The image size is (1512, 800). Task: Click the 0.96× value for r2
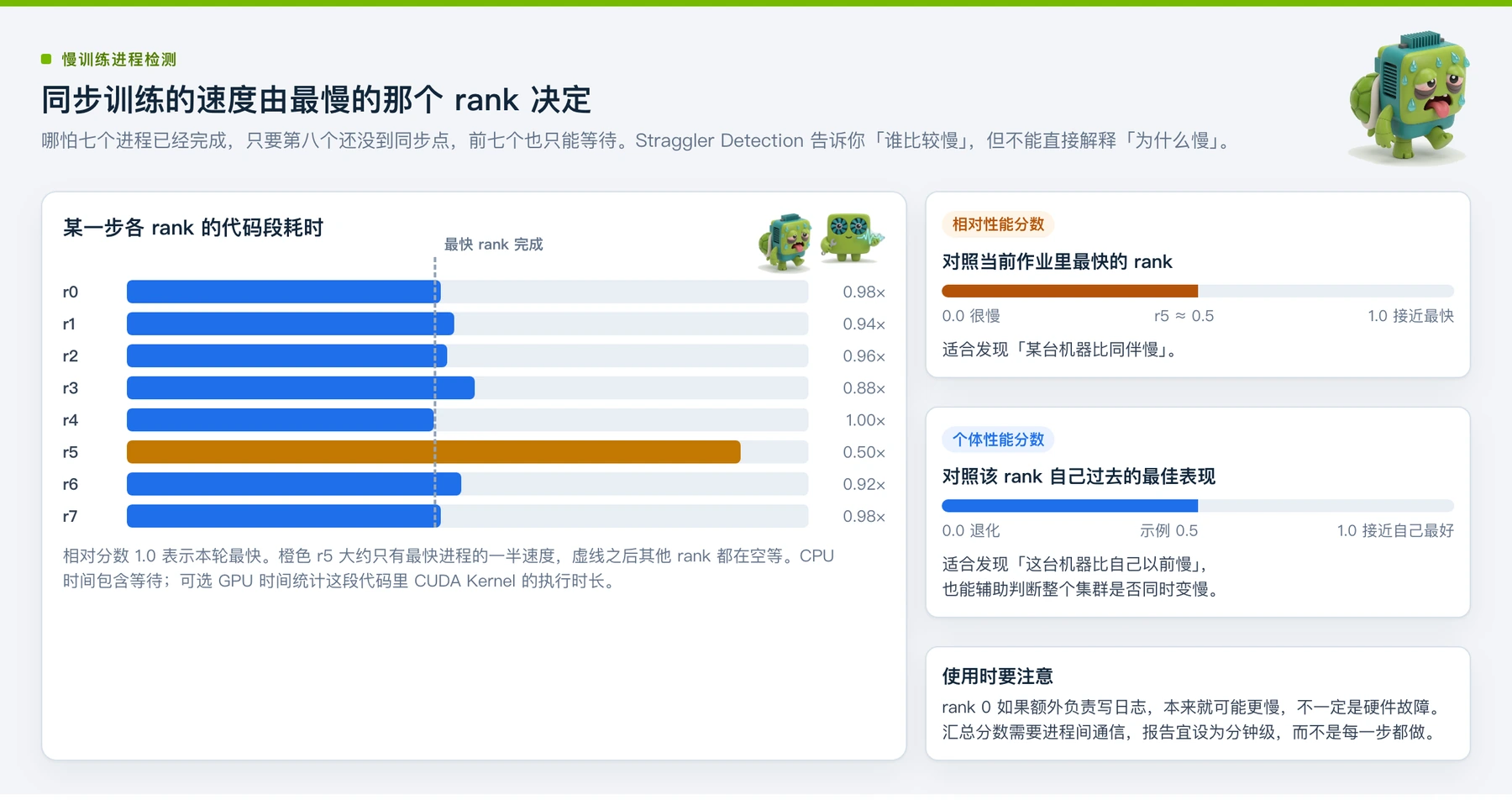click(864, 355)
